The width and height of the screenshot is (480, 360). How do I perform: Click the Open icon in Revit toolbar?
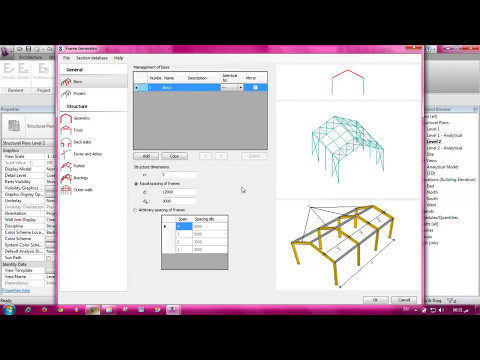[x=20, y=49]
